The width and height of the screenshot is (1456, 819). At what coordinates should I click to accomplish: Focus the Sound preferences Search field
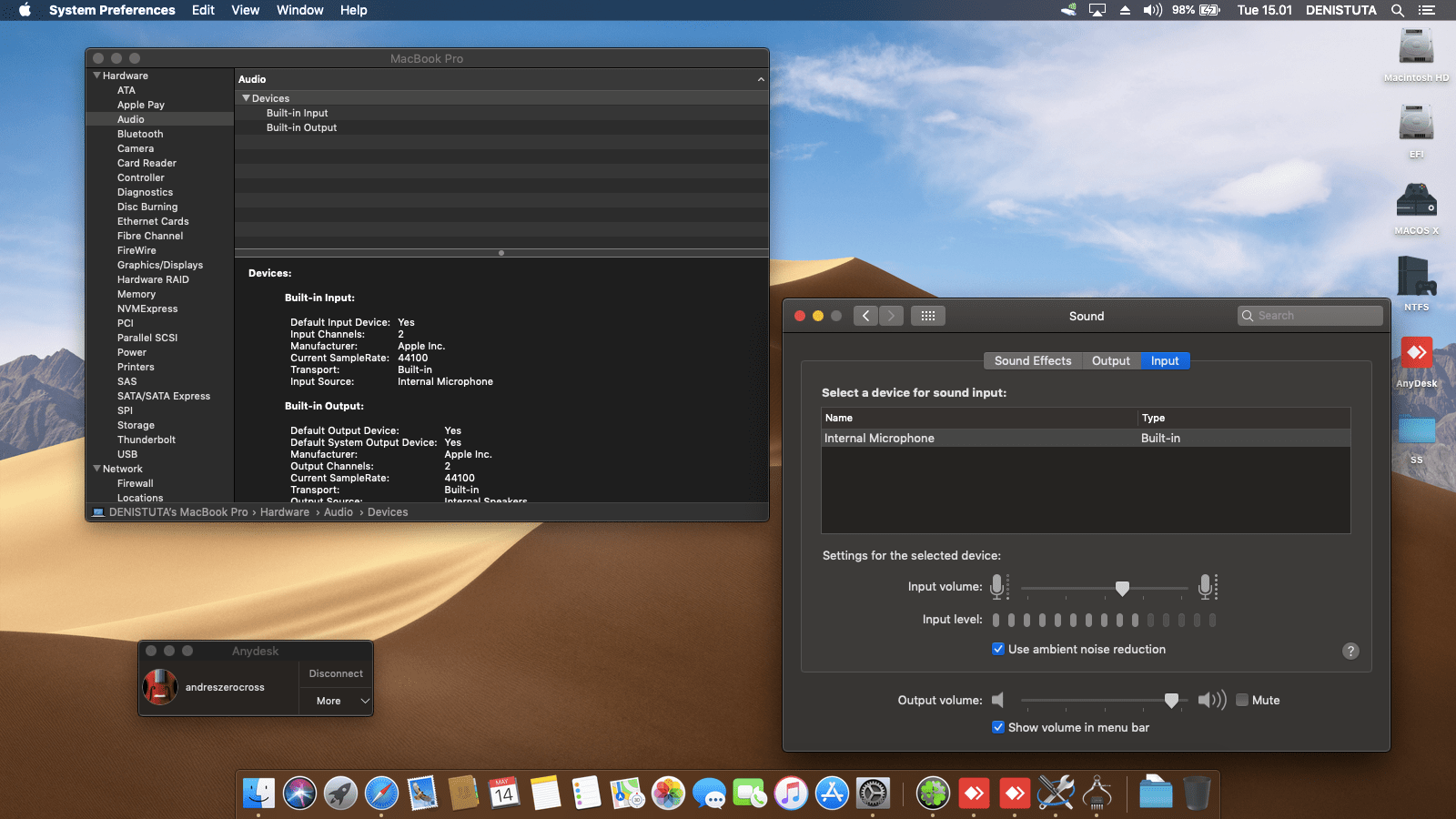coord(1310,316)
